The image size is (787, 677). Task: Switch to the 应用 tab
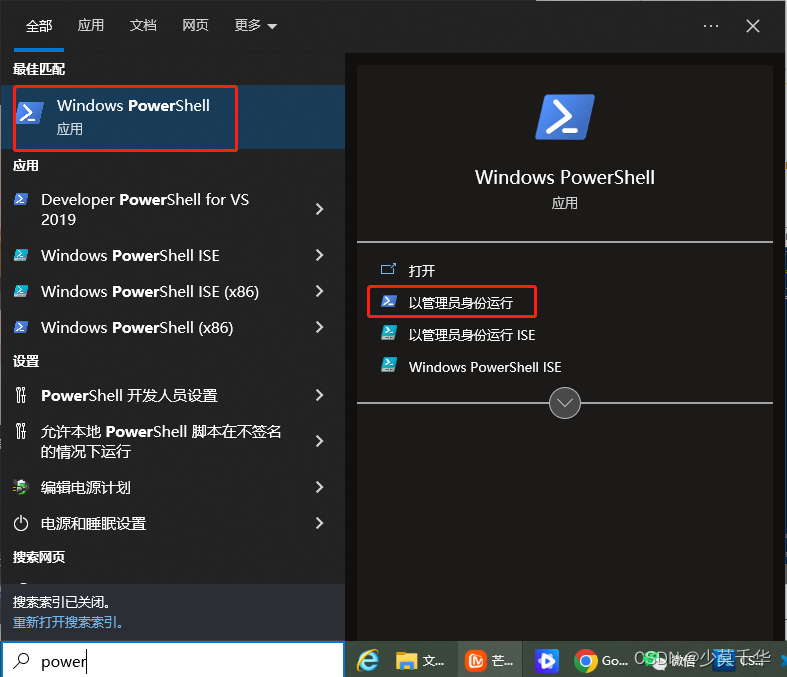click(x=91, y=25)
